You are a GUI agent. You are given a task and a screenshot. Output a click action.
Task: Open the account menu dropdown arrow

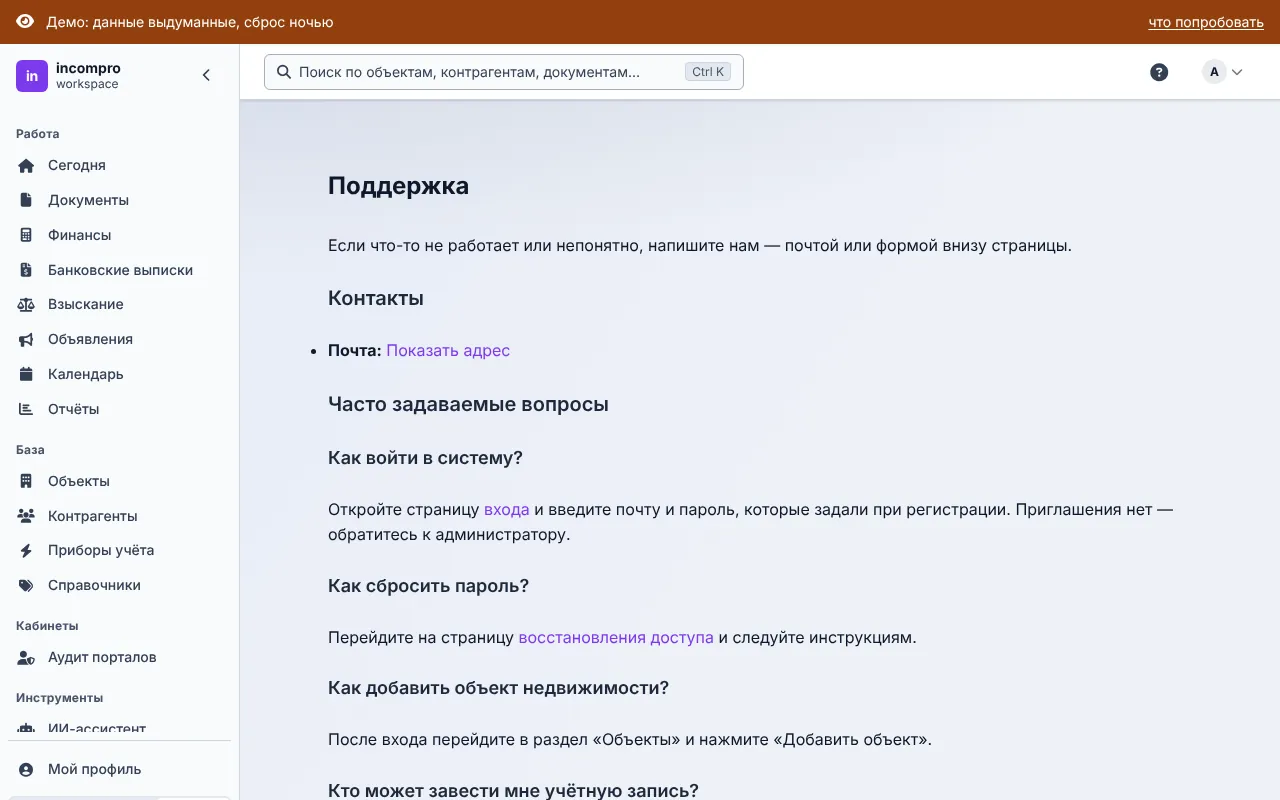(x=1237, y=72)
